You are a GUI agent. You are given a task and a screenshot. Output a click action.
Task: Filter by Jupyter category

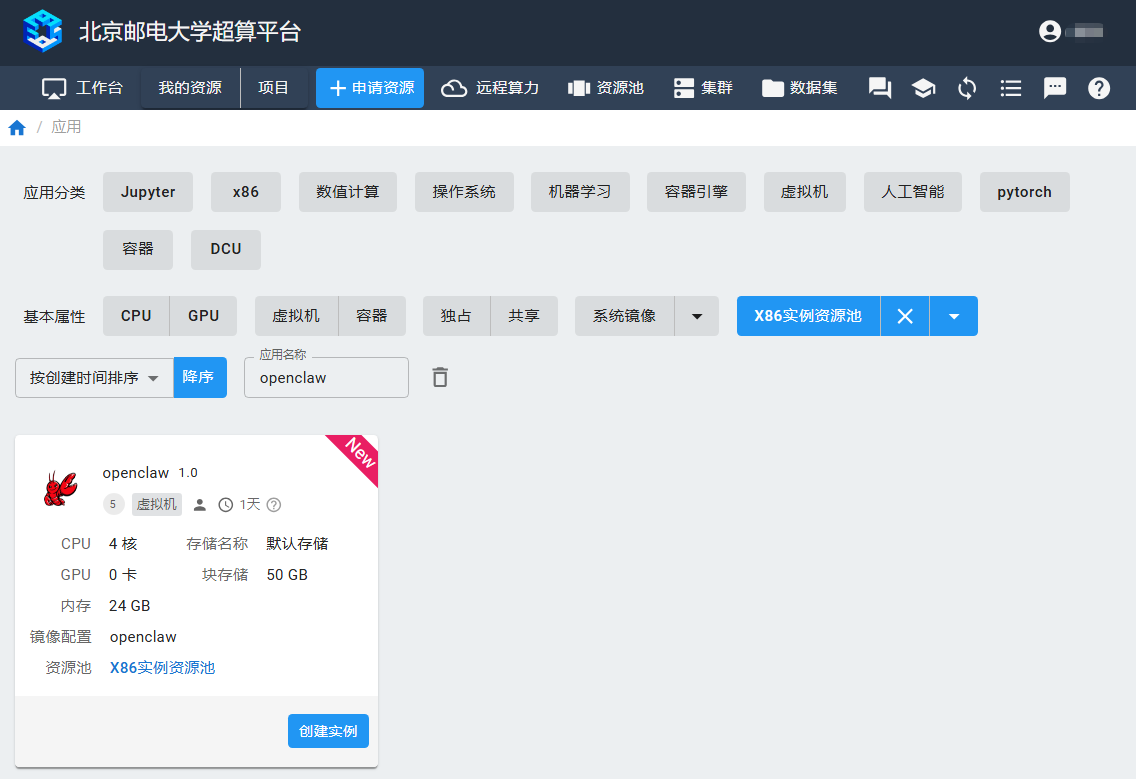[148, 192]
